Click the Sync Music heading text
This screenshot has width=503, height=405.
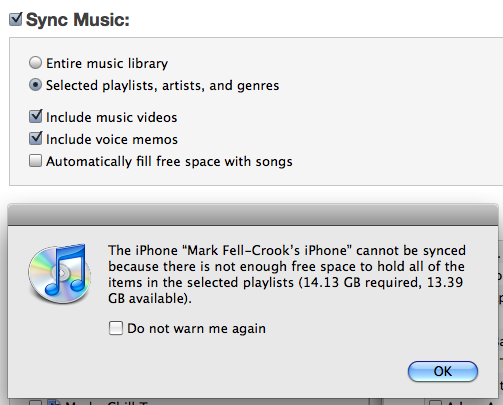tap(78, 20)
